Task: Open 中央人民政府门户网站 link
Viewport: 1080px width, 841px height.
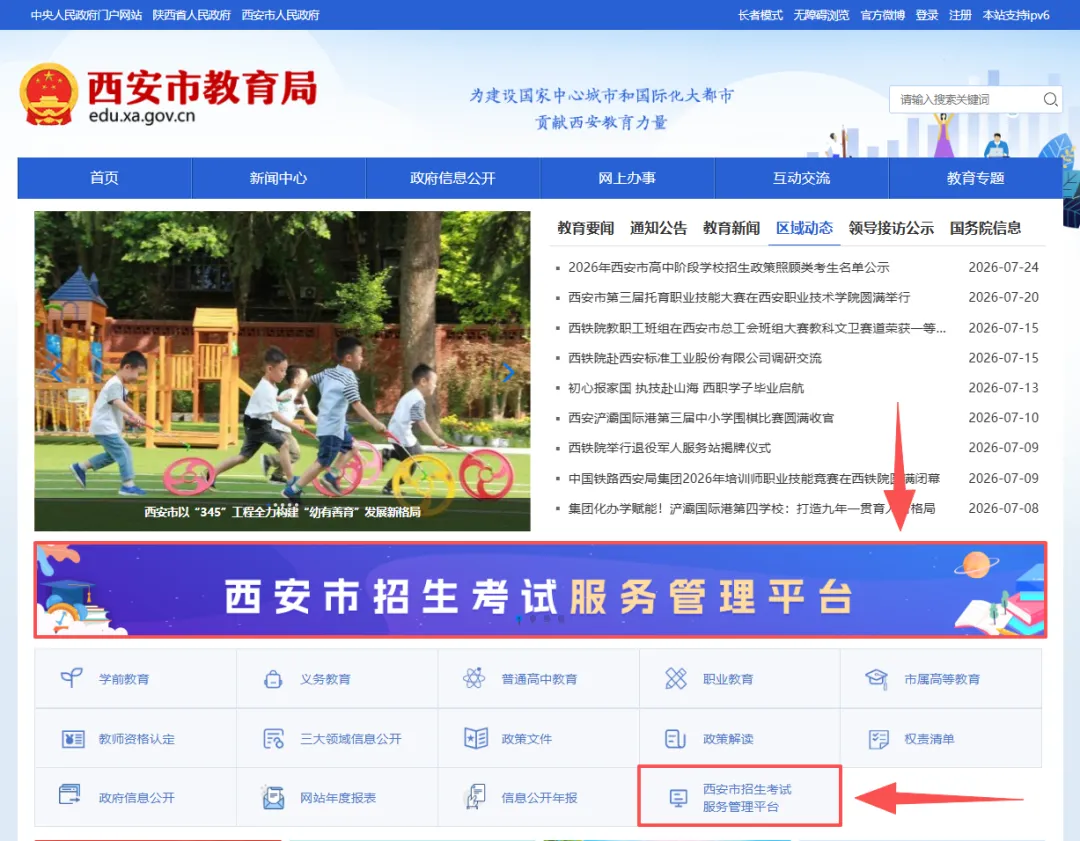Action: click(x=86, y=15)
